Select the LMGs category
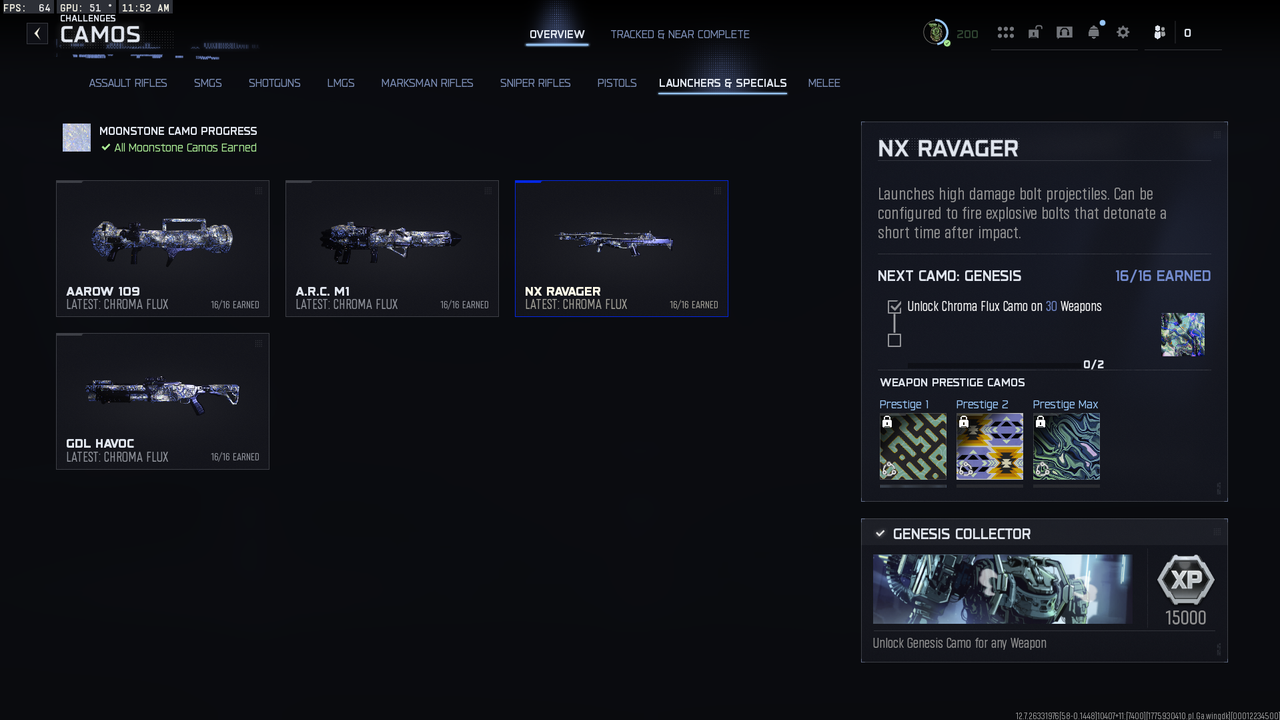Screen dimensions: 1280x720 point(341,83)
